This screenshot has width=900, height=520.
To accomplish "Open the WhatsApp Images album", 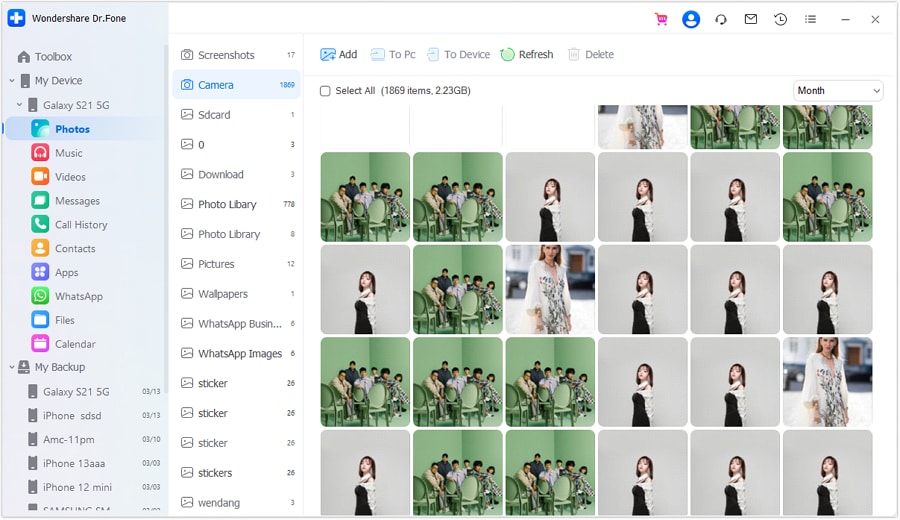I will 237,354.
